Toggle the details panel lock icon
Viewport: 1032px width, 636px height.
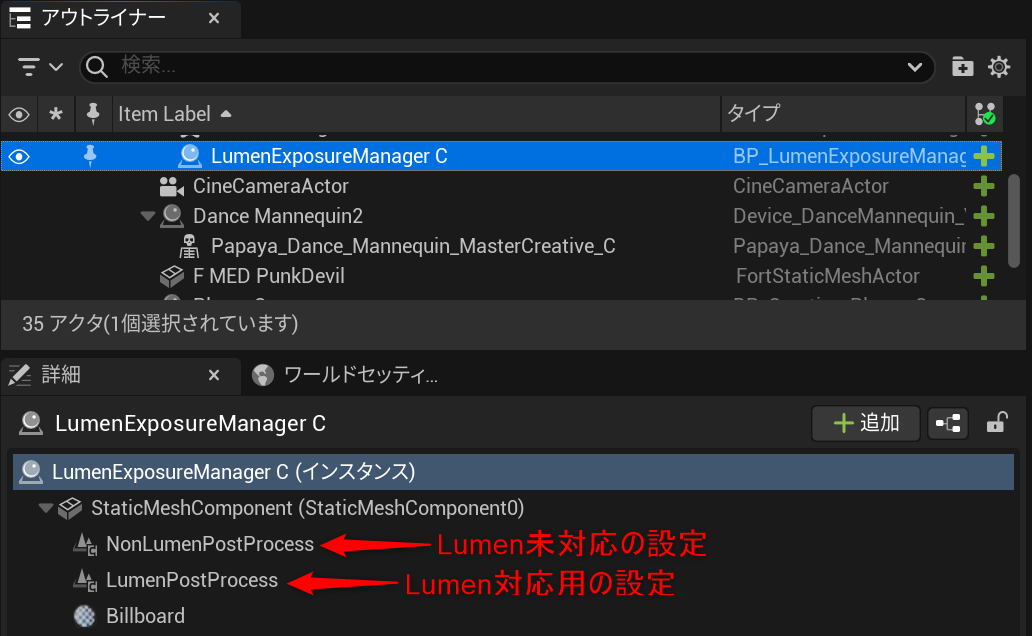click(997, 423)
